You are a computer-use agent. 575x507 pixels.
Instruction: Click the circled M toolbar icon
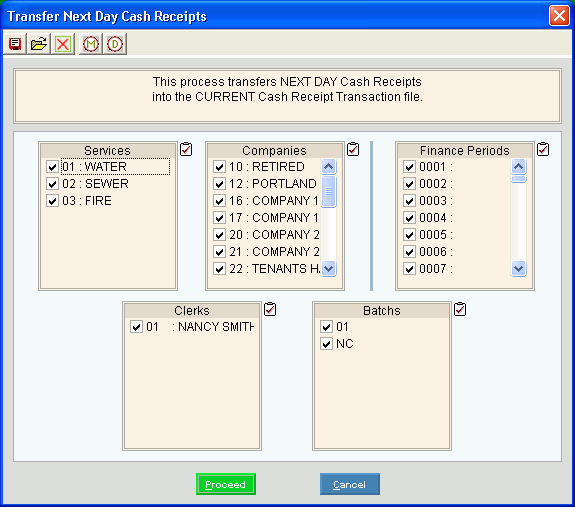91,44
